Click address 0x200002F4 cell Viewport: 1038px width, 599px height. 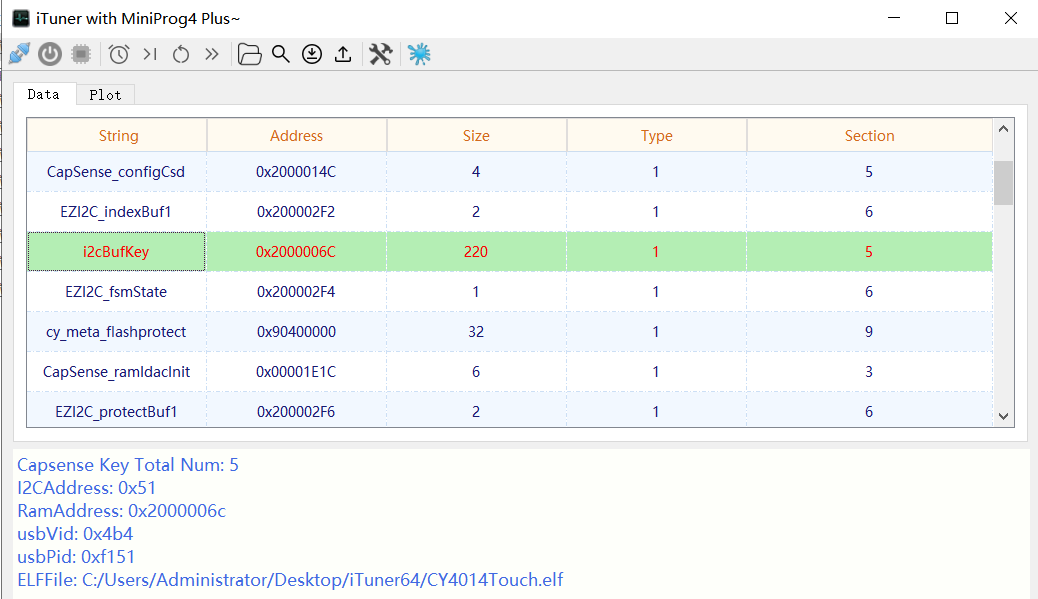coord(297,292)
